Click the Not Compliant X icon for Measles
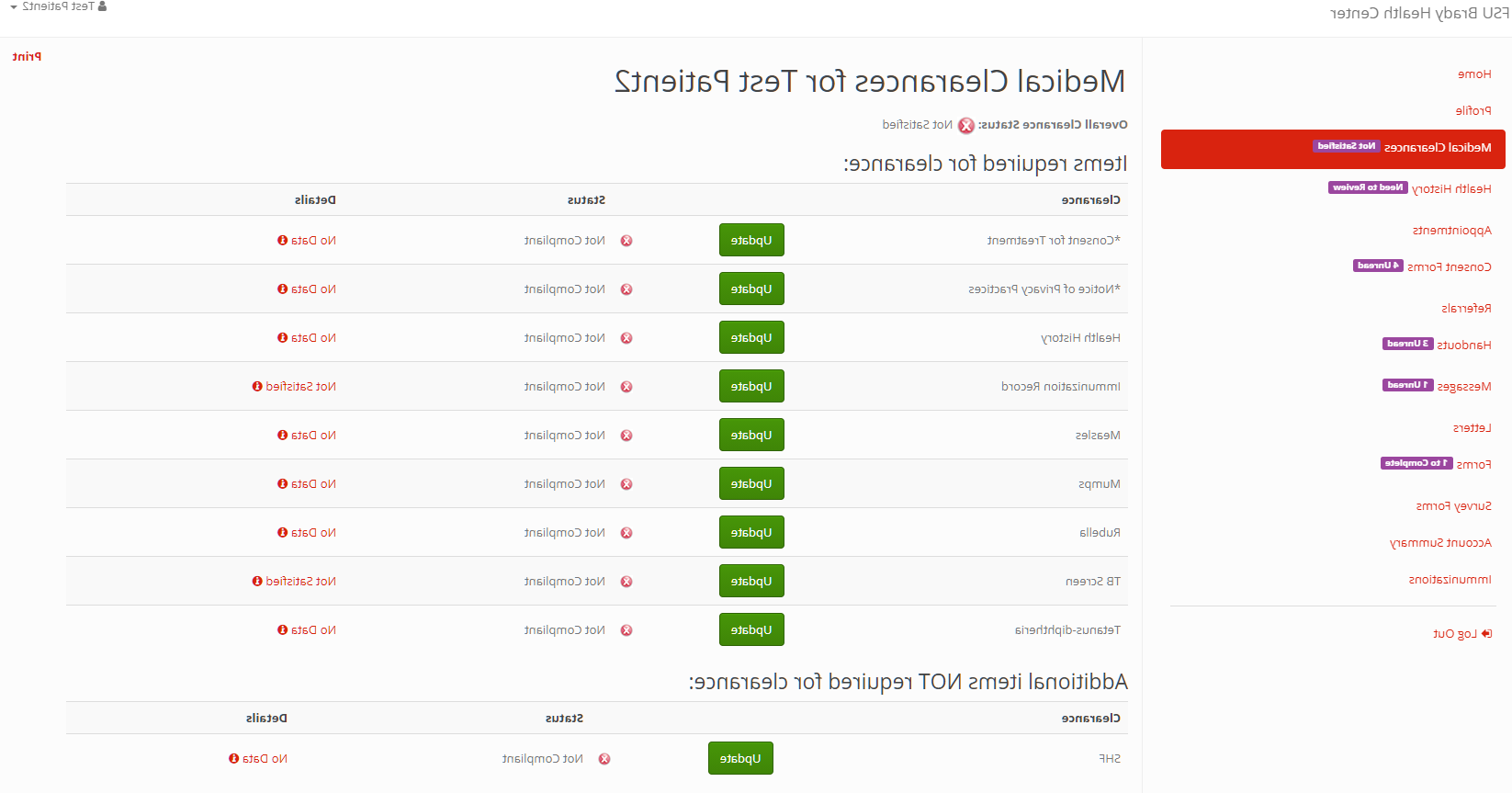The height and width of the screenshot is (793, 1512). point(626,436)
